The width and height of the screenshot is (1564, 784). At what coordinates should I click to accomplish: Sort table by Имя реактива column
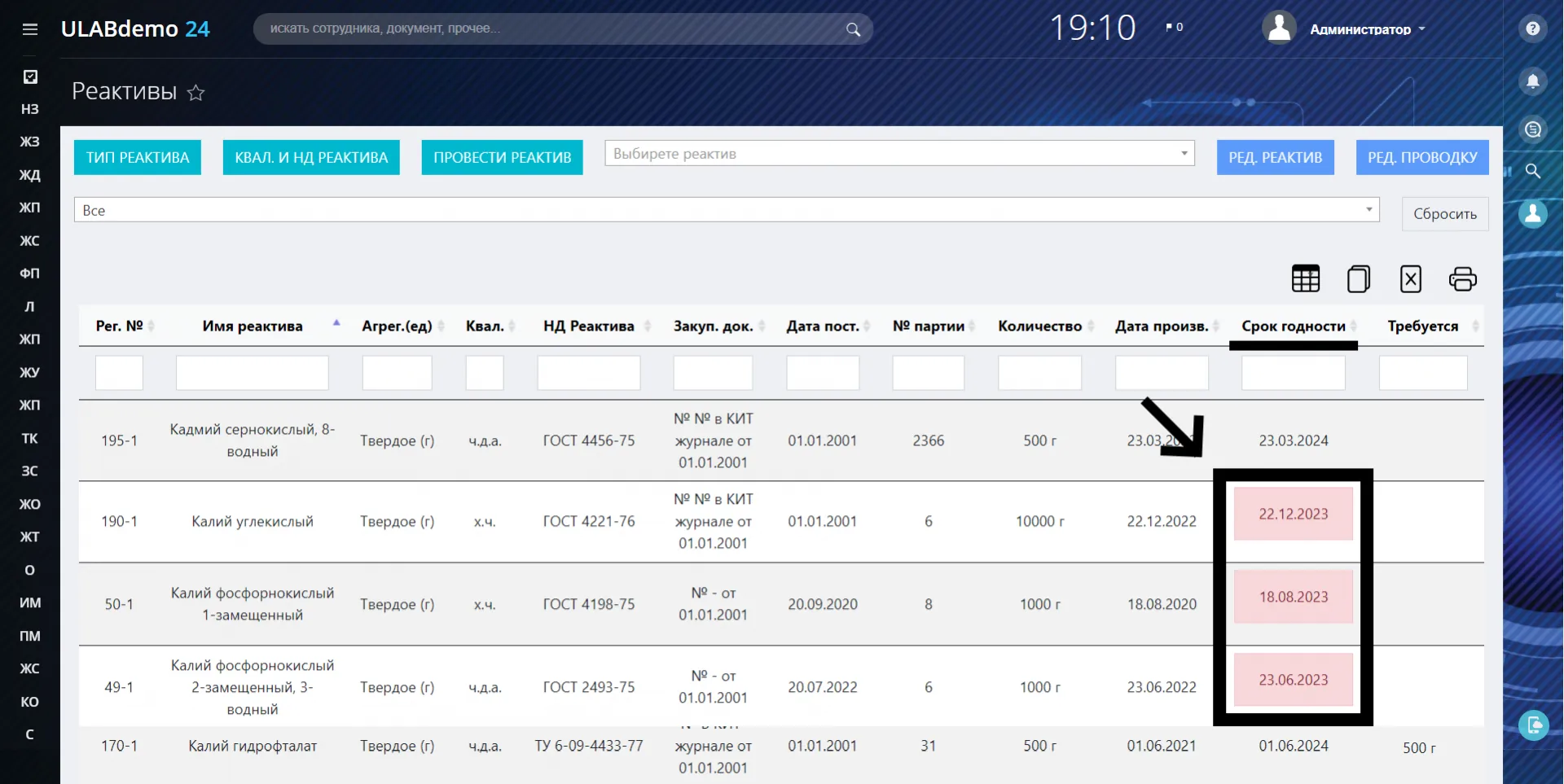(x=253, y=326)
